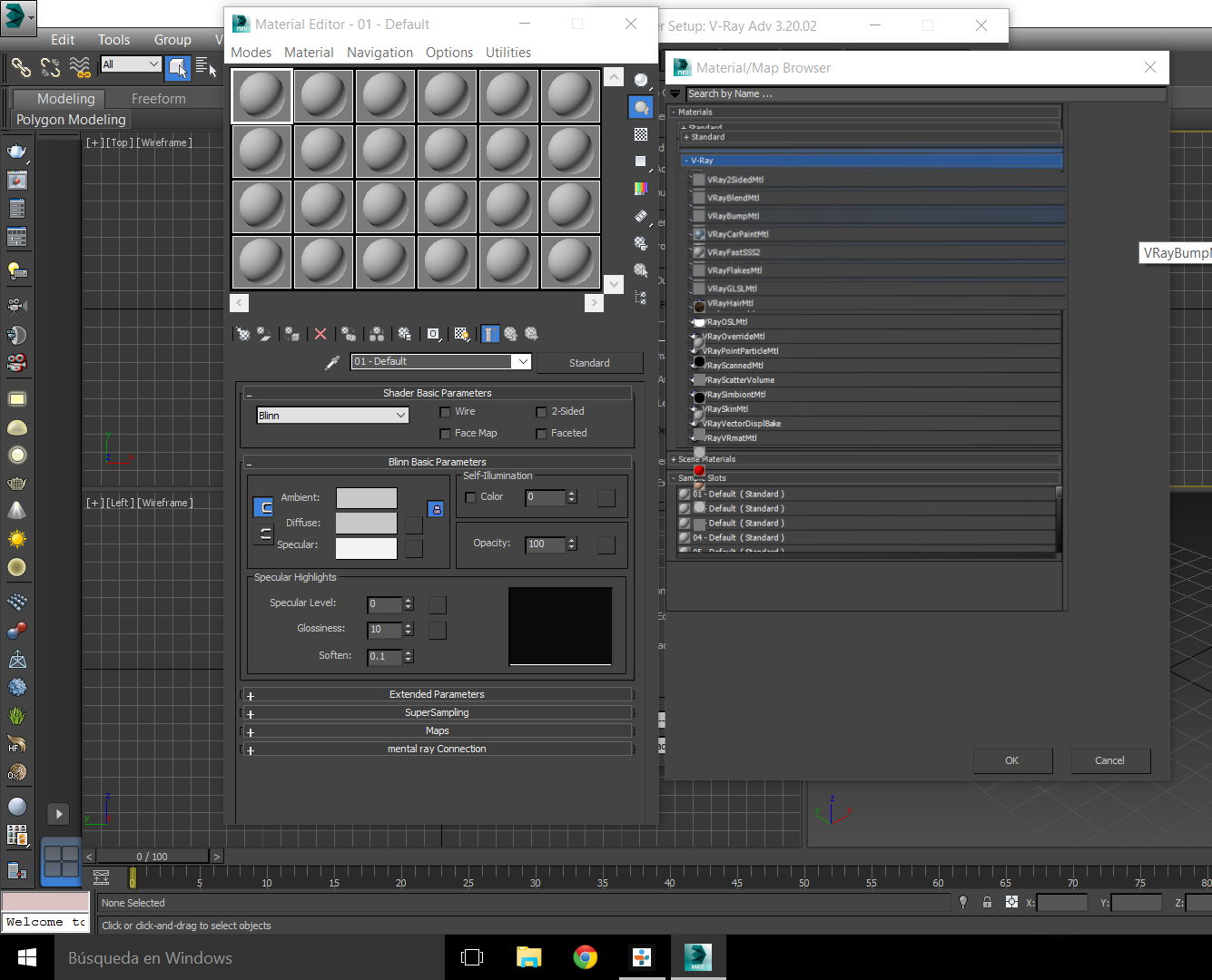Click the Standard material type button
Image resolution: width=1212 pixels, height=980 pixels.
(589, 363)
